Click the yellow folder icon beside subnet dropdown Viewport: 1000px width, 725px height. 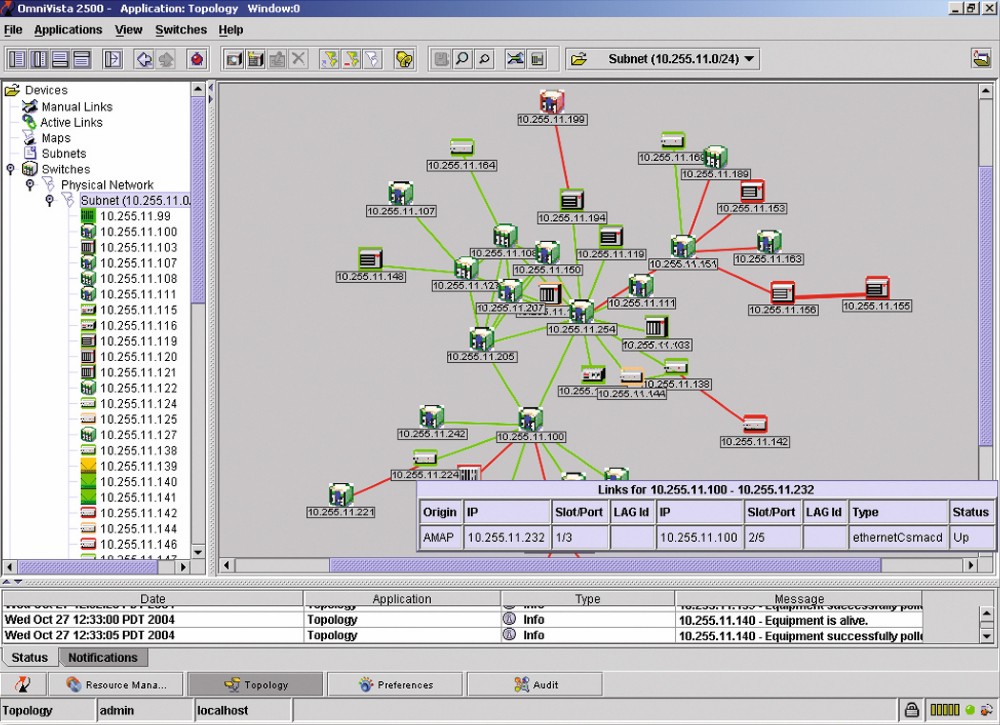[579, 59]
